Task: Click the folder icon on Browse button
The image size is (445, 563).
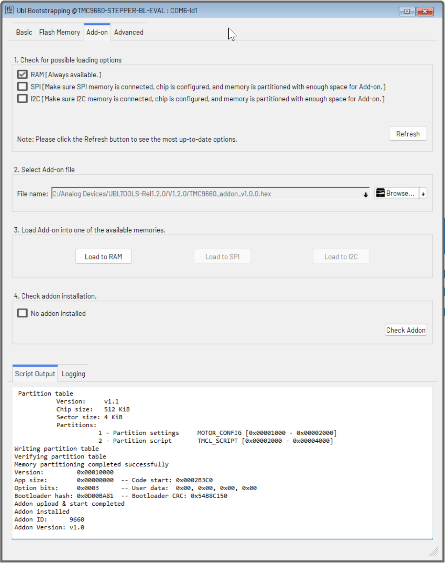Action: (x=380, y=193)
